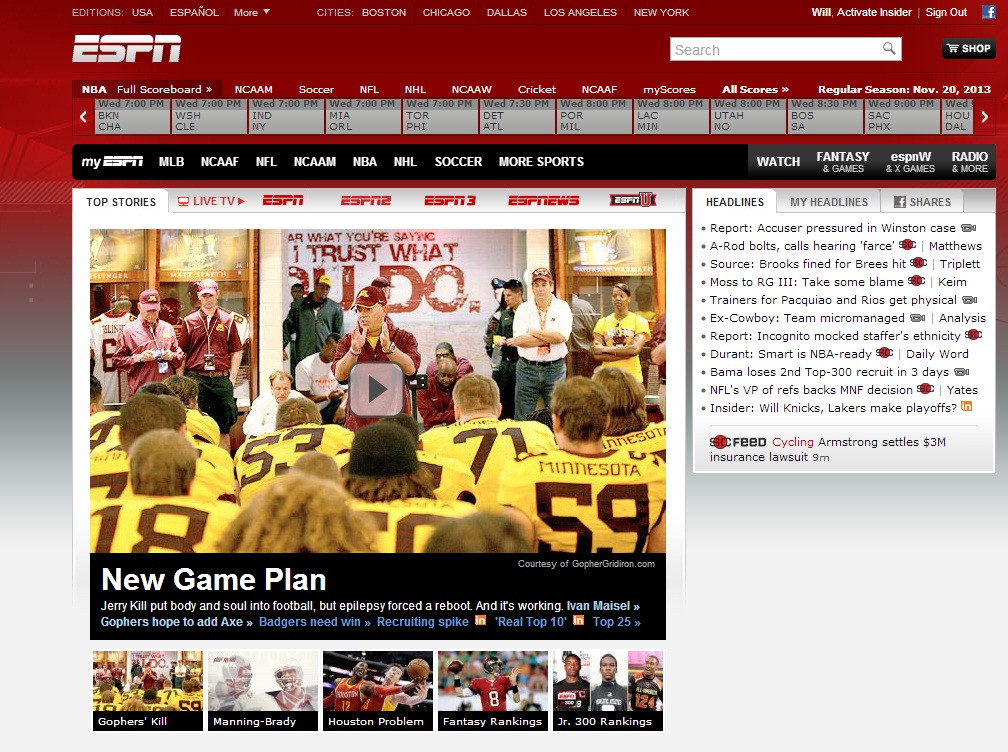Select Cricket scoreboard tab
The width and height of the screenshot is (1008, 752).
point(537,89)
